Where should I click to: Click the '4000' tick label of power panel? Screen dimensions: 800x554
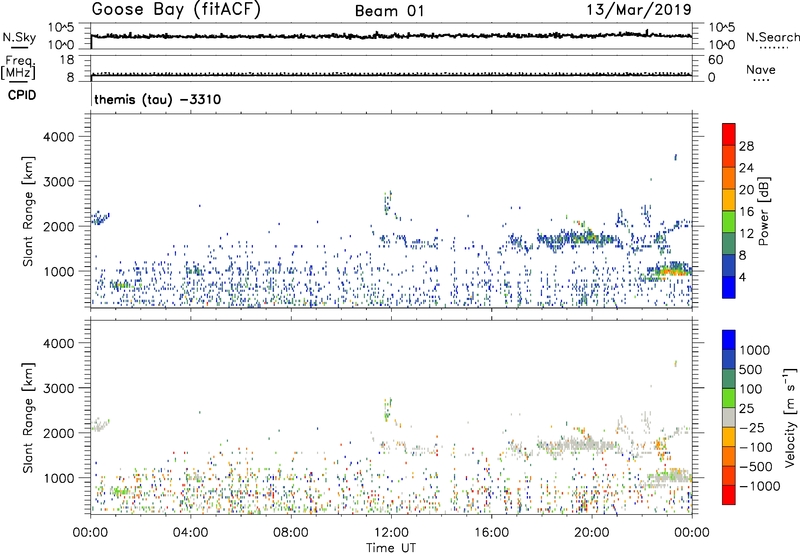(x=59, y=137)
